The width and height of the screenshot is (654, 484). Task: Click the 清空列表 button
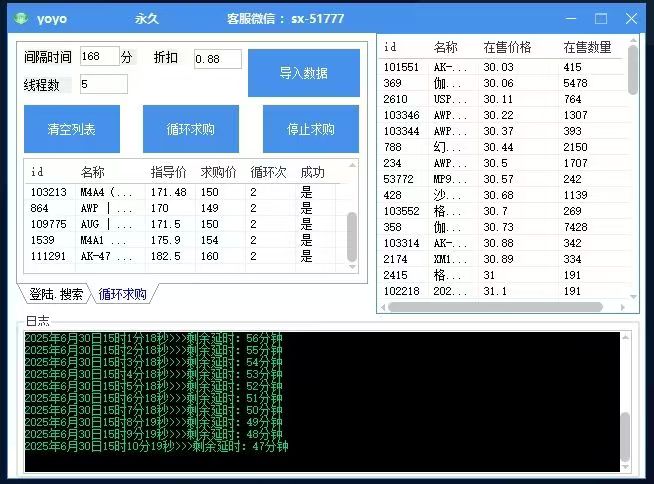72,129
